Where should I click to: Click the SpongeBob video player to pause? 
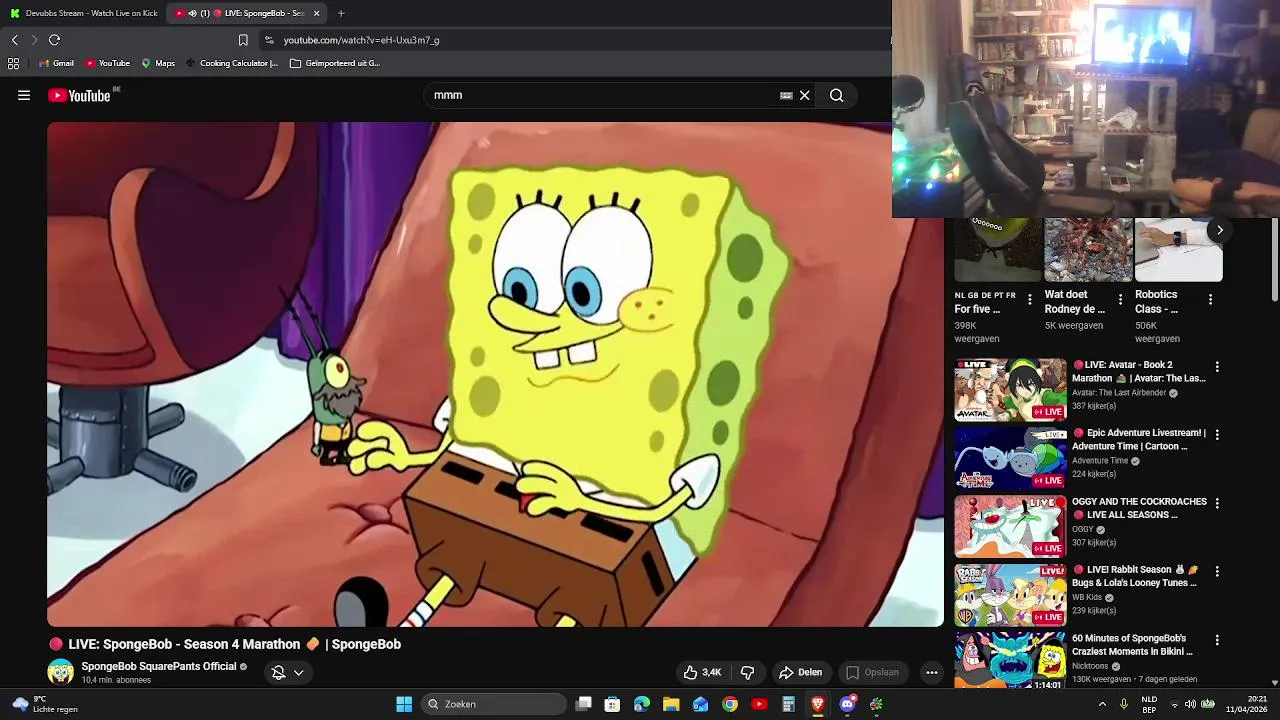tap(495, 375)
